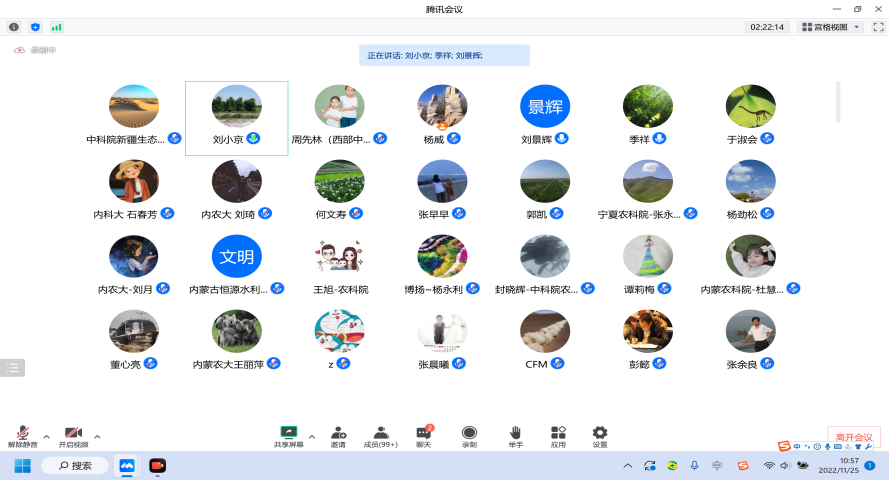This screenshot has height=480, width=889.
Task: Click the 离开会议 leave meeting button
Action: coord(853,437)
